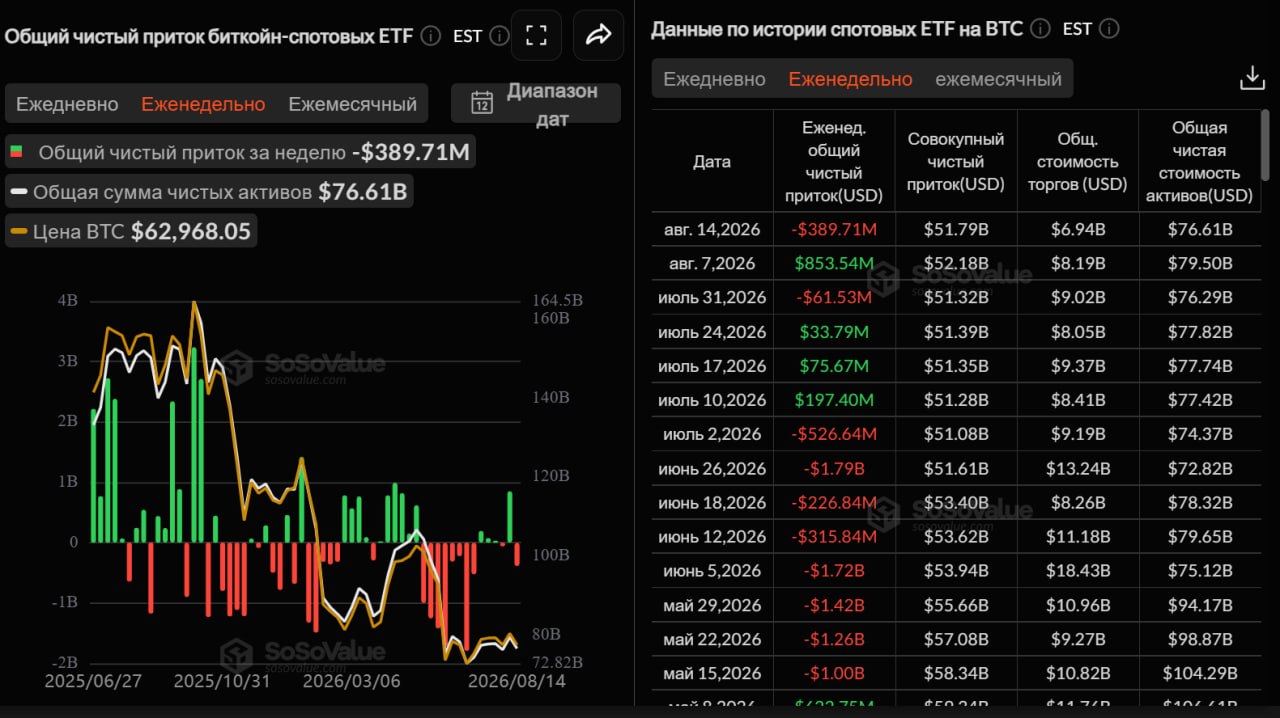Viewport: 1280px width, 718px height.
Task: Open fullscreen view of the inflow chart
Action: click(536, 36)
